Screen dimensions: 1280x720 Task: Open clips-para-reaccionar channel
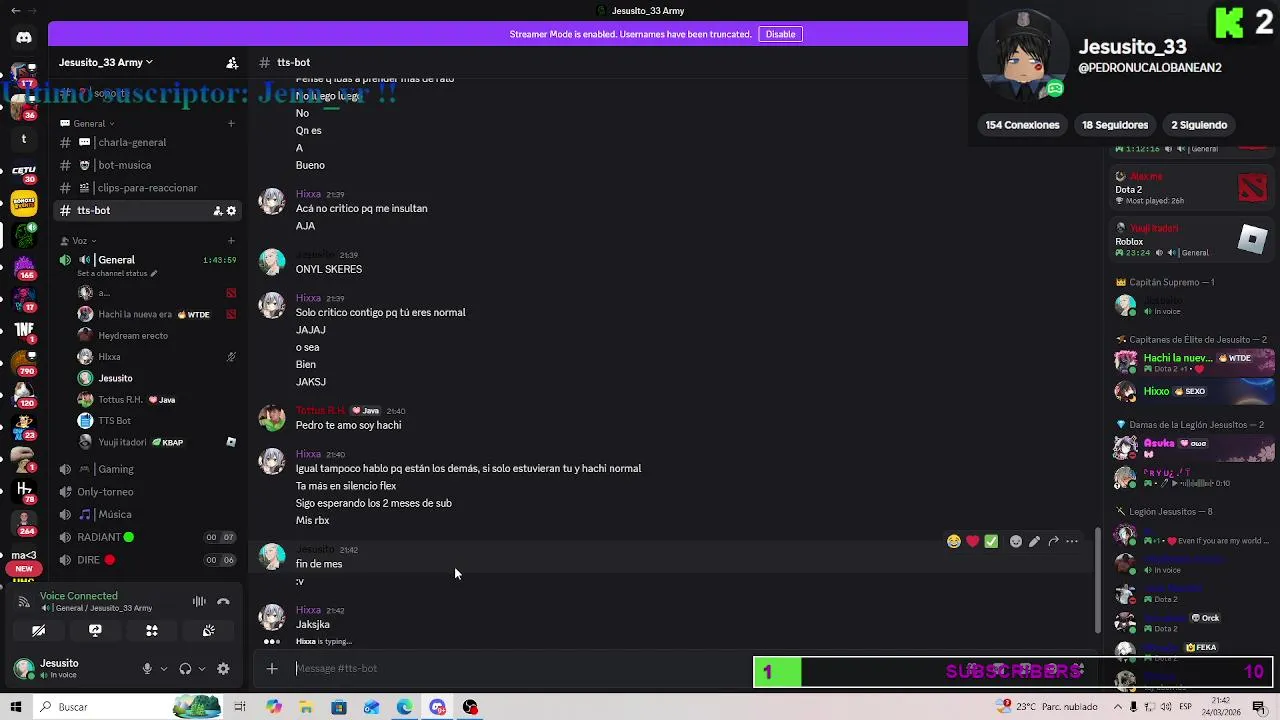146,188
